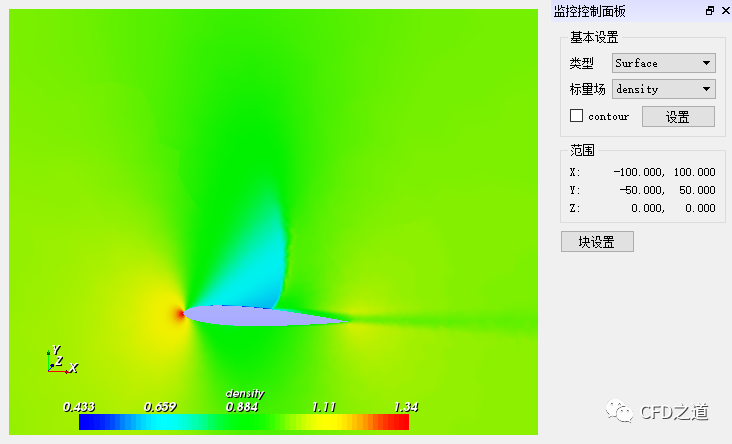The width and height of the screenshot is (732, 444).
Task: Click the 监控控制面板 panel title
Action: click(590, 11)
